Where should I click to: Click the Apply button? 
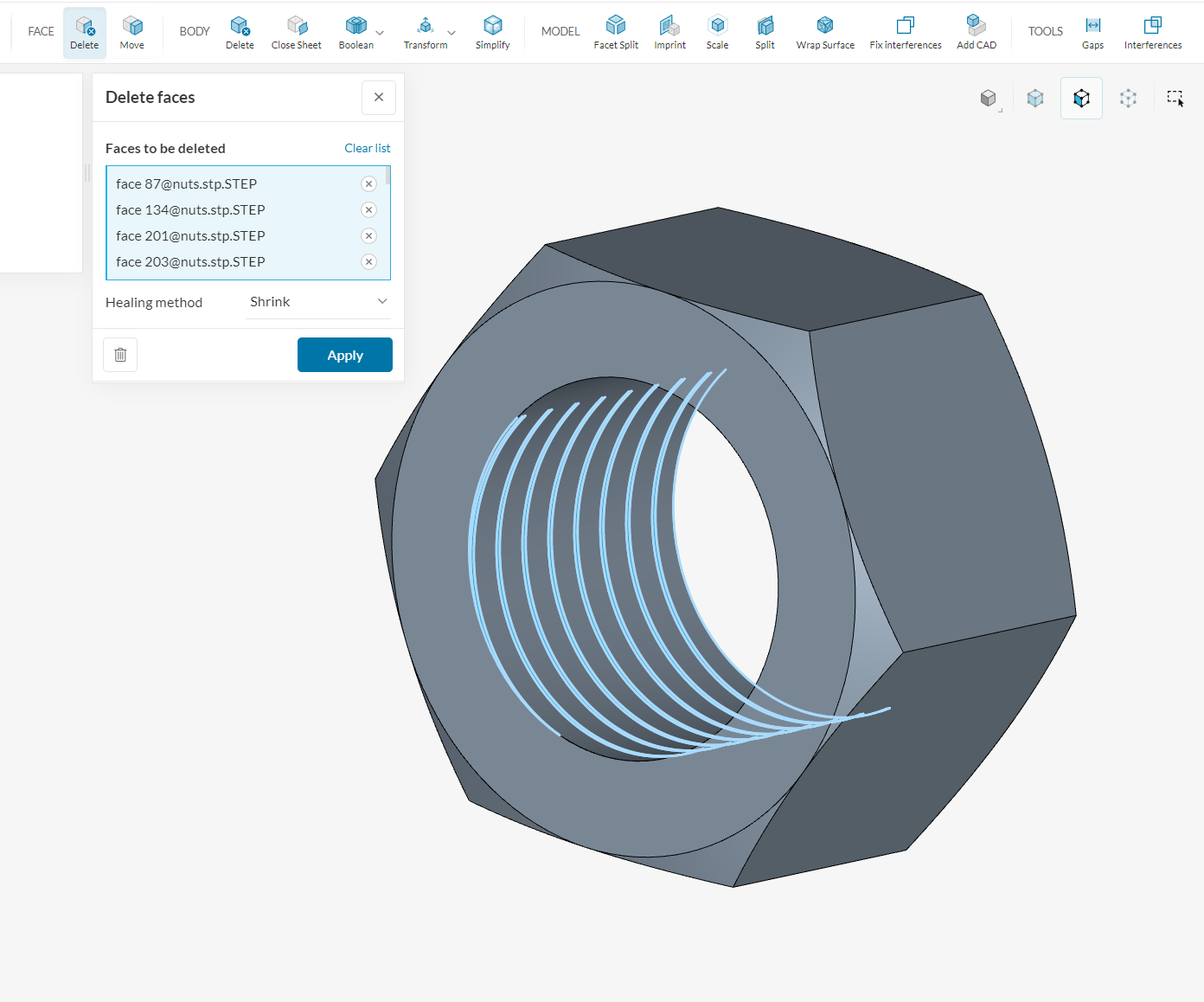pos(344,355)
